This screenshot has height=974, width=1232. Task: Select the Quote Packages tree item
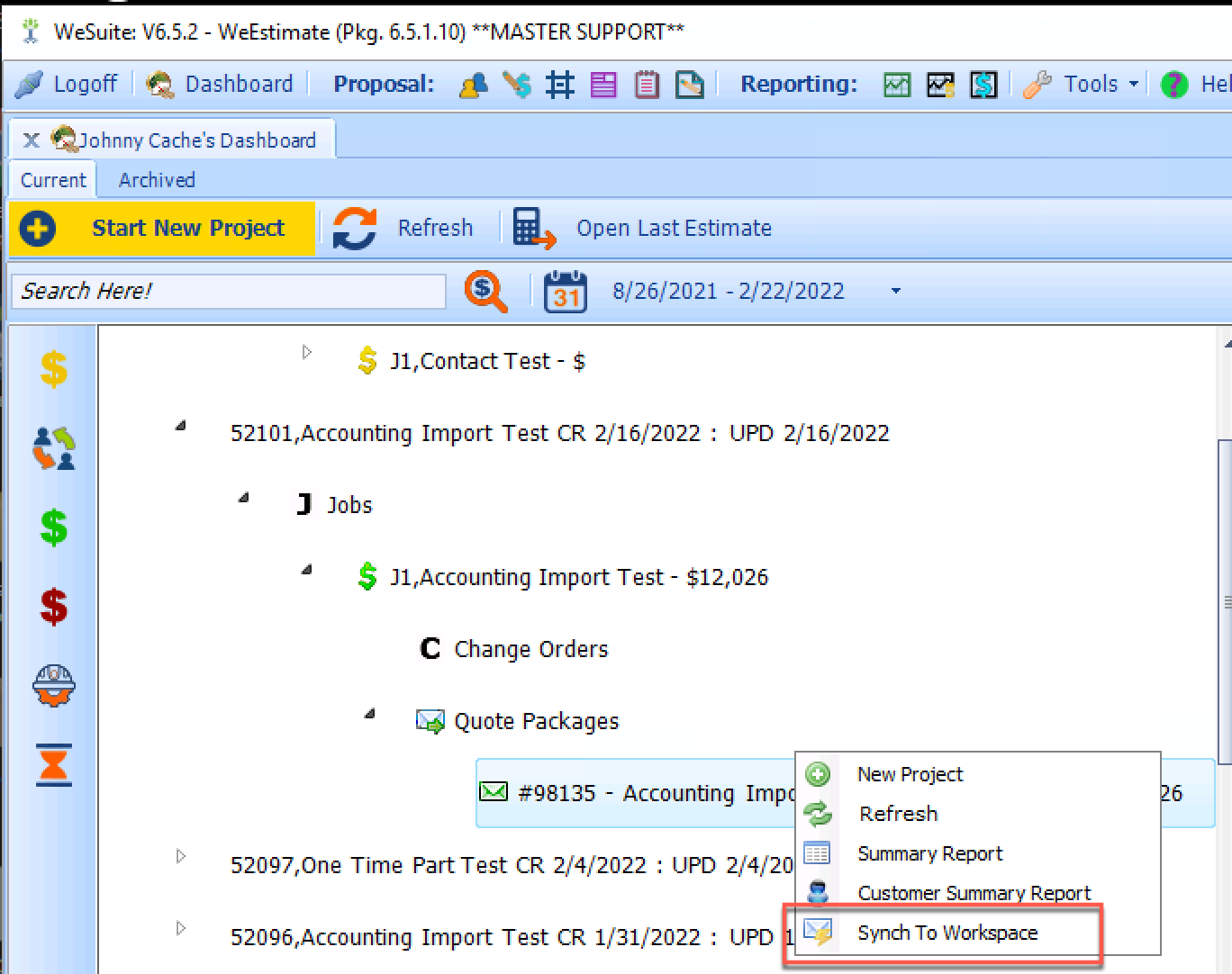click(536, 722)
